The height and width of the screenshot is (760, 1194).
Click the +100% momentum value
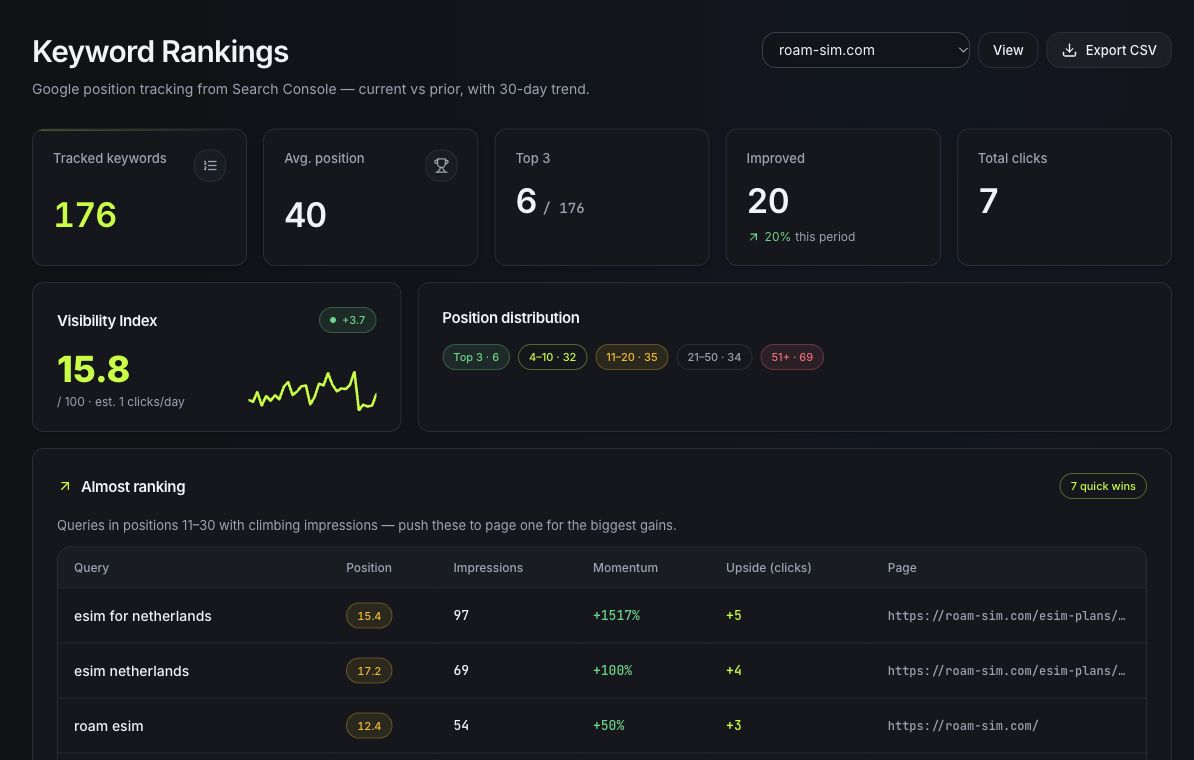click(x=612, y=670)
